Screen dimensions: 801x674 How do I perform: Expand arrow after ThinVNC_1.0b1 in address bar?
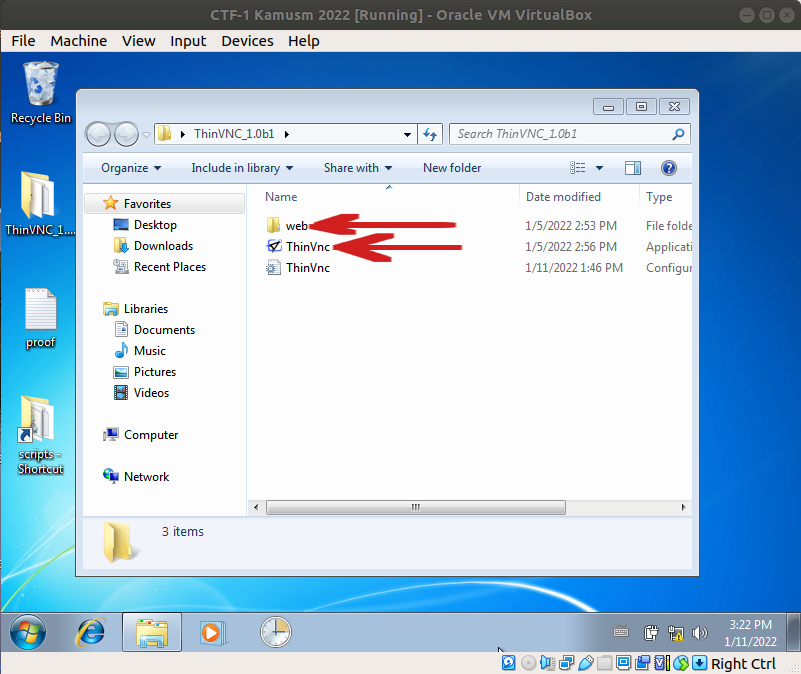pyautogui.click(x=287, y=134)
